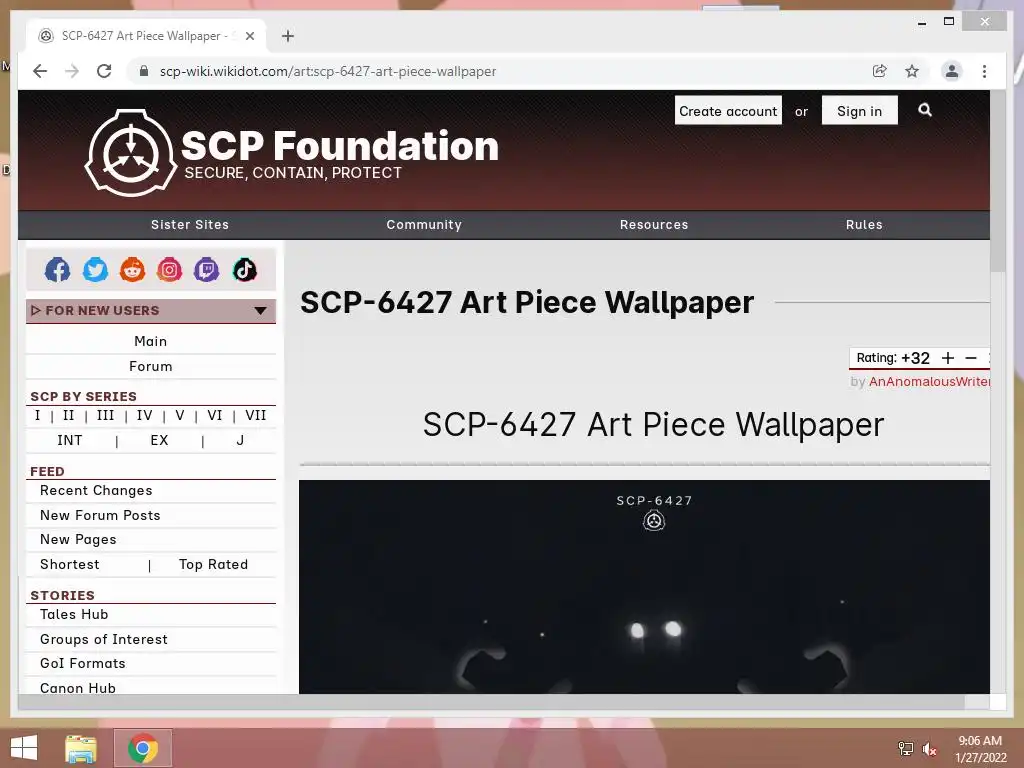Open the Instagram social icon
The width and height of the screenshot is (1024, 768).
pyautogui.click(x=170, y=270)
